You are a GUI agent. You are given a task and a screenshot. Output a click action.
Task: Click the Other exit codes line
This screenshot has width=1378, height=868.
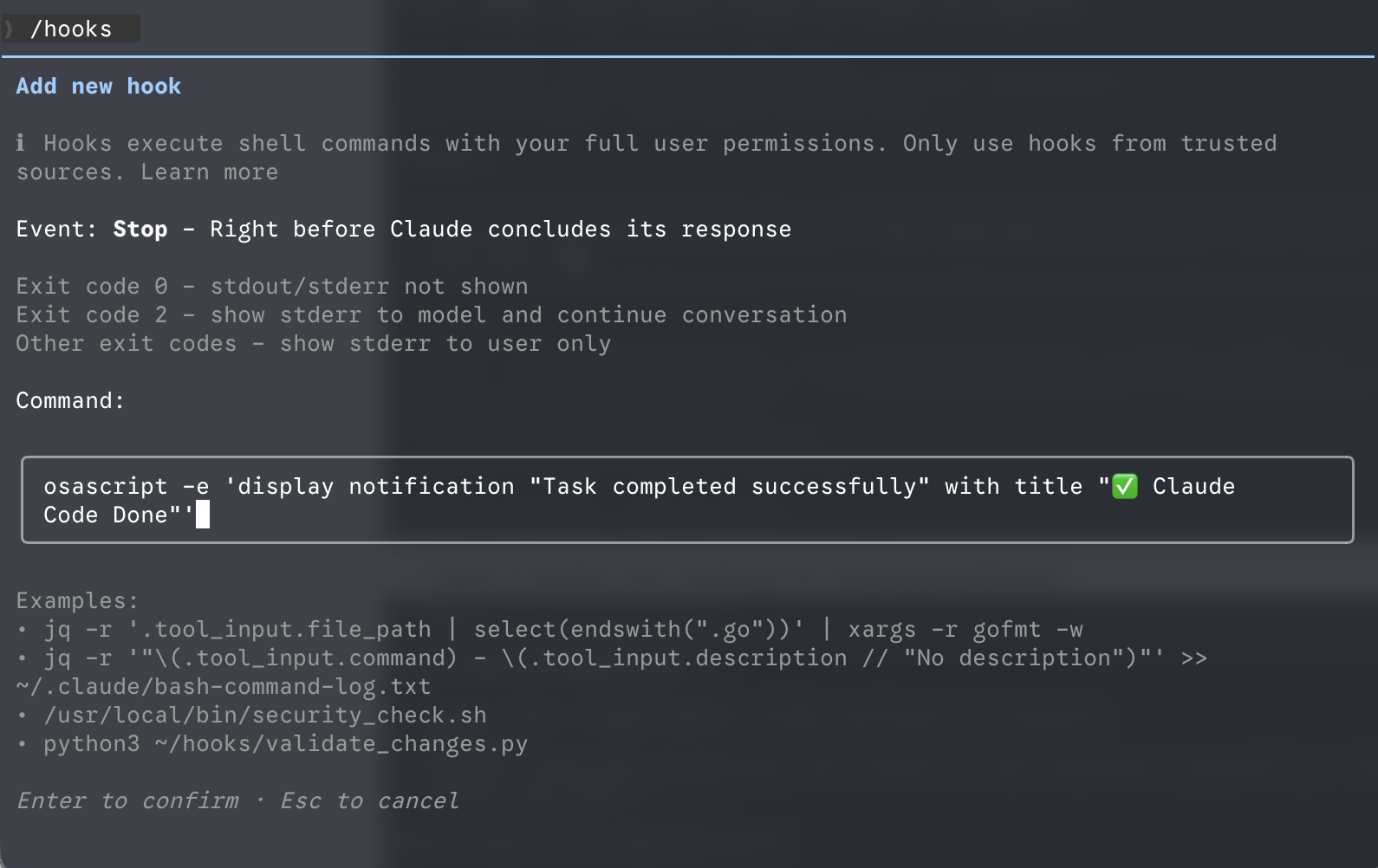[x=313, y=344]
